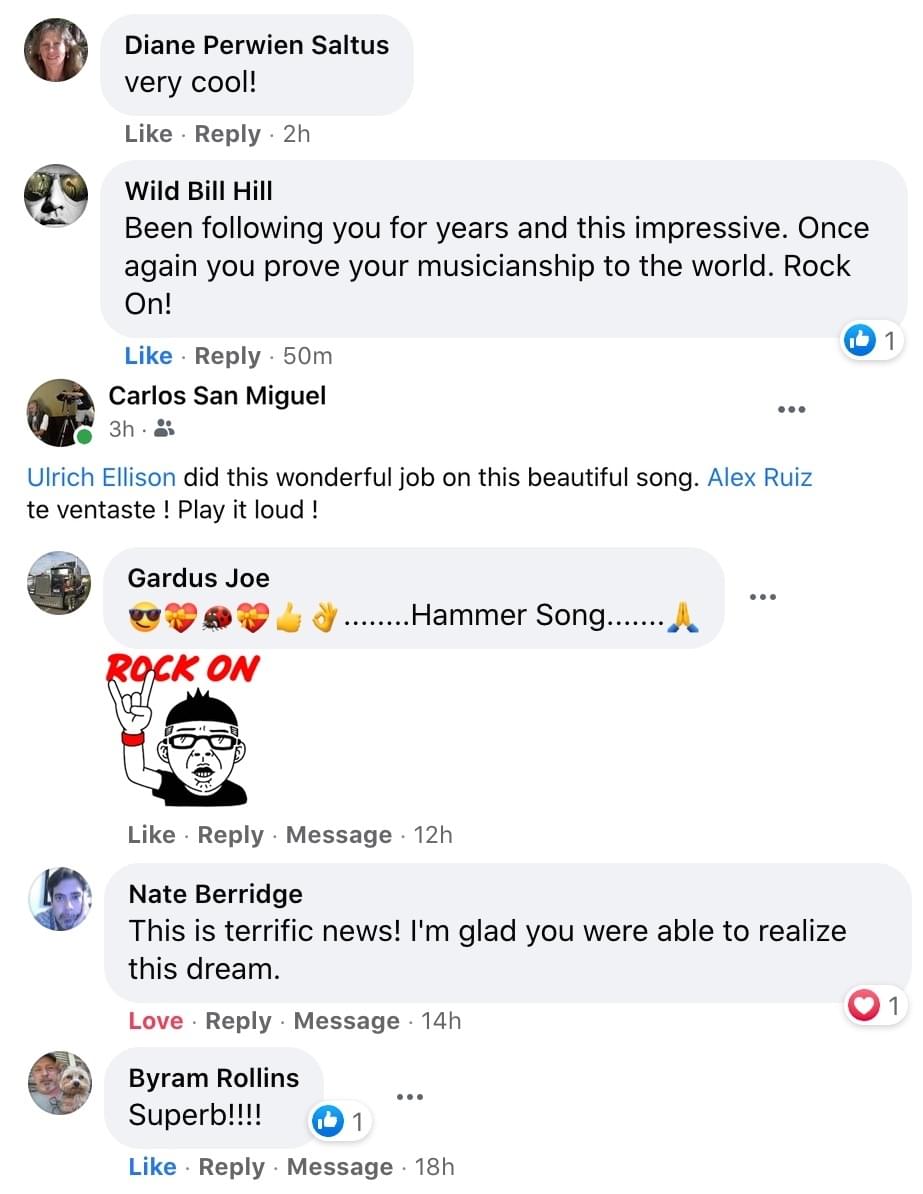Show the like count on Byram Rollins's comment
The height and width of the screenshot is (1194, 923).
point(341,1123)
